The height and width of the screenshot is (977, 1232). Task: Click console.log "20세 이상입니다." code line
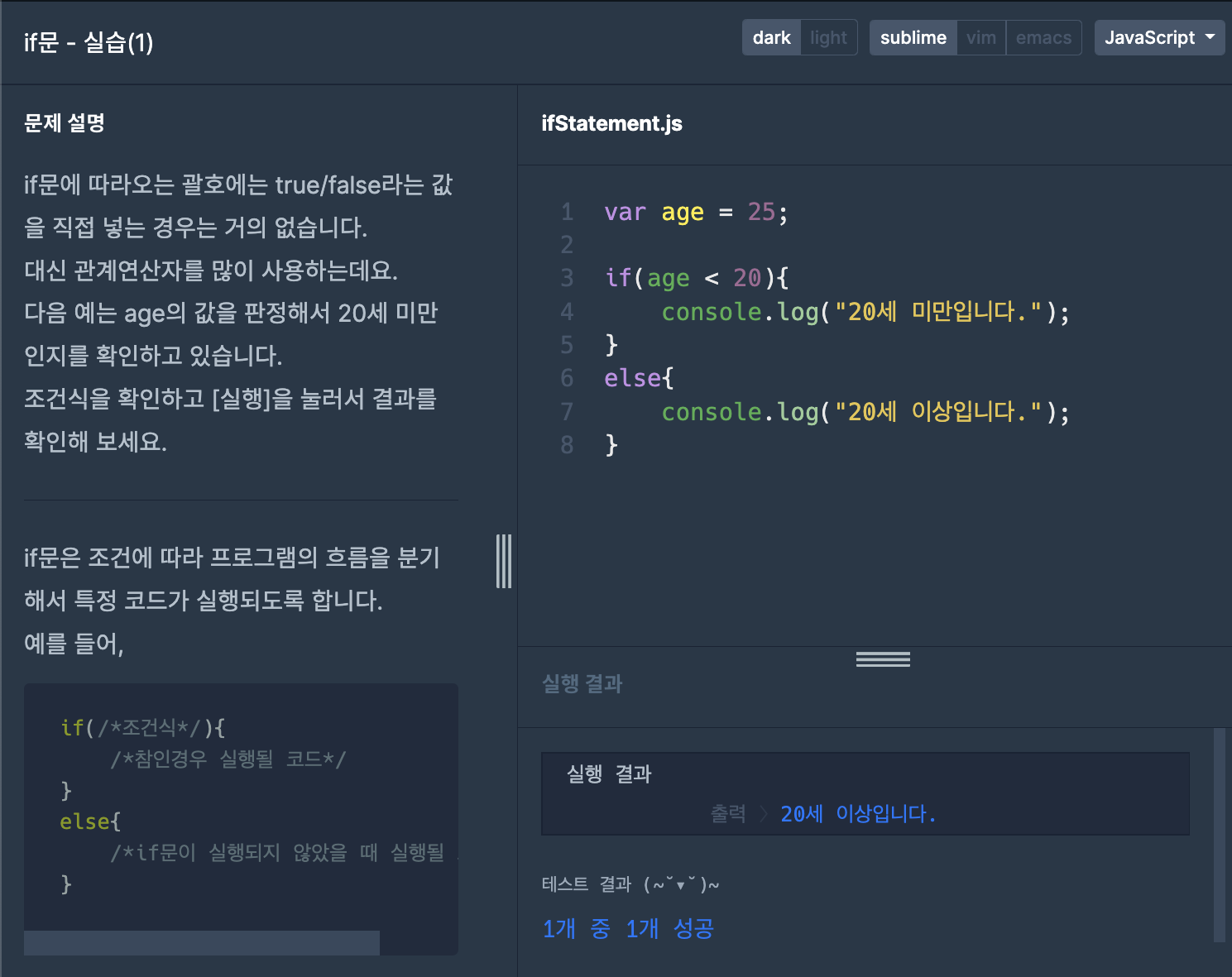[x=865, y=412]
